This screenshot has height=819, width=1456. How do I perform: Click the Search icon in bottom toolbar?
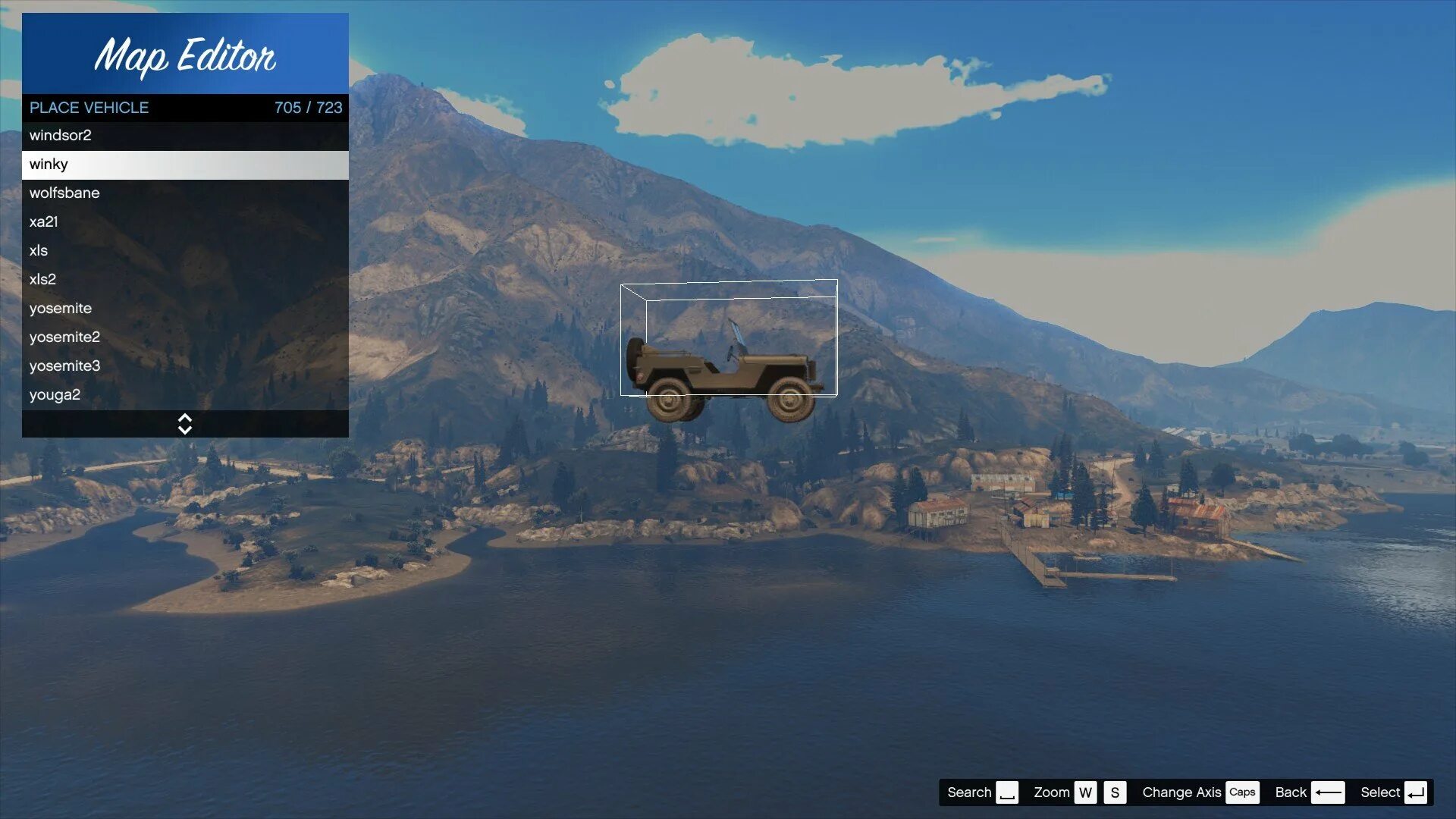click(x=1007, y=792)
